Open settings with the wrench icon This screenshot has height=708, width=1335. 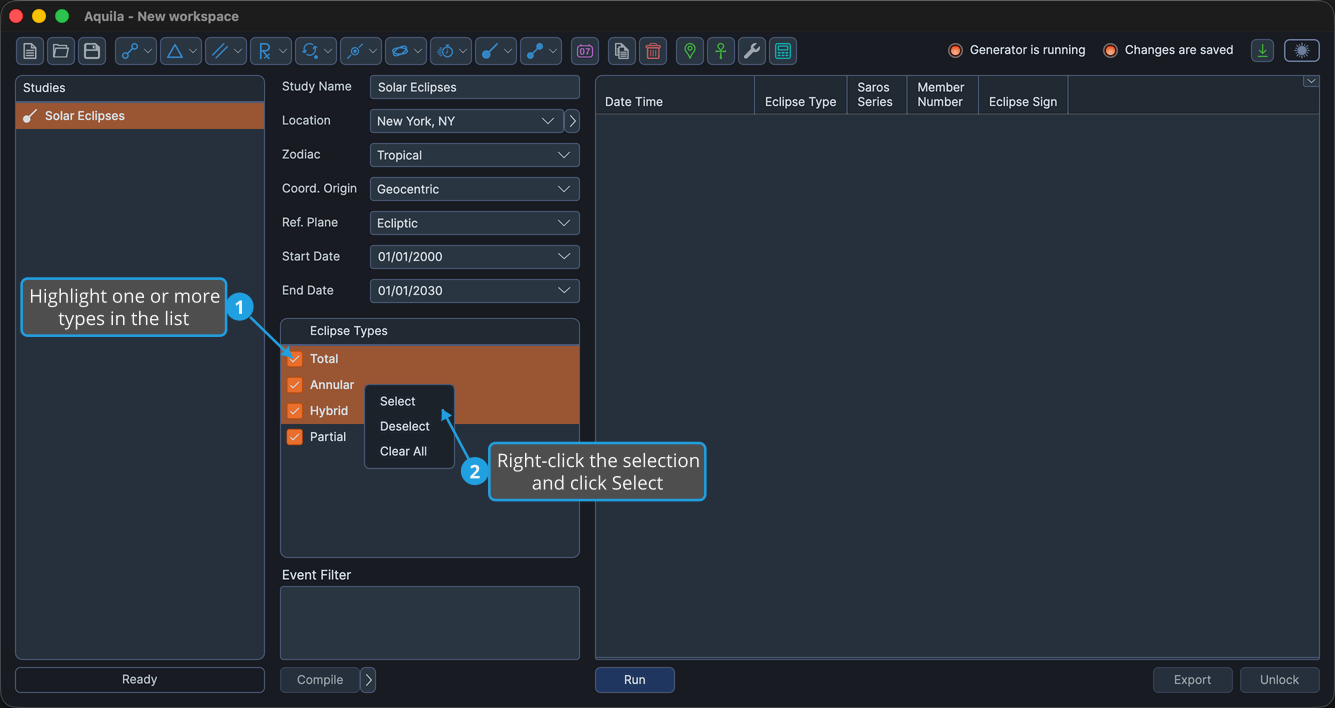(752, 51)
